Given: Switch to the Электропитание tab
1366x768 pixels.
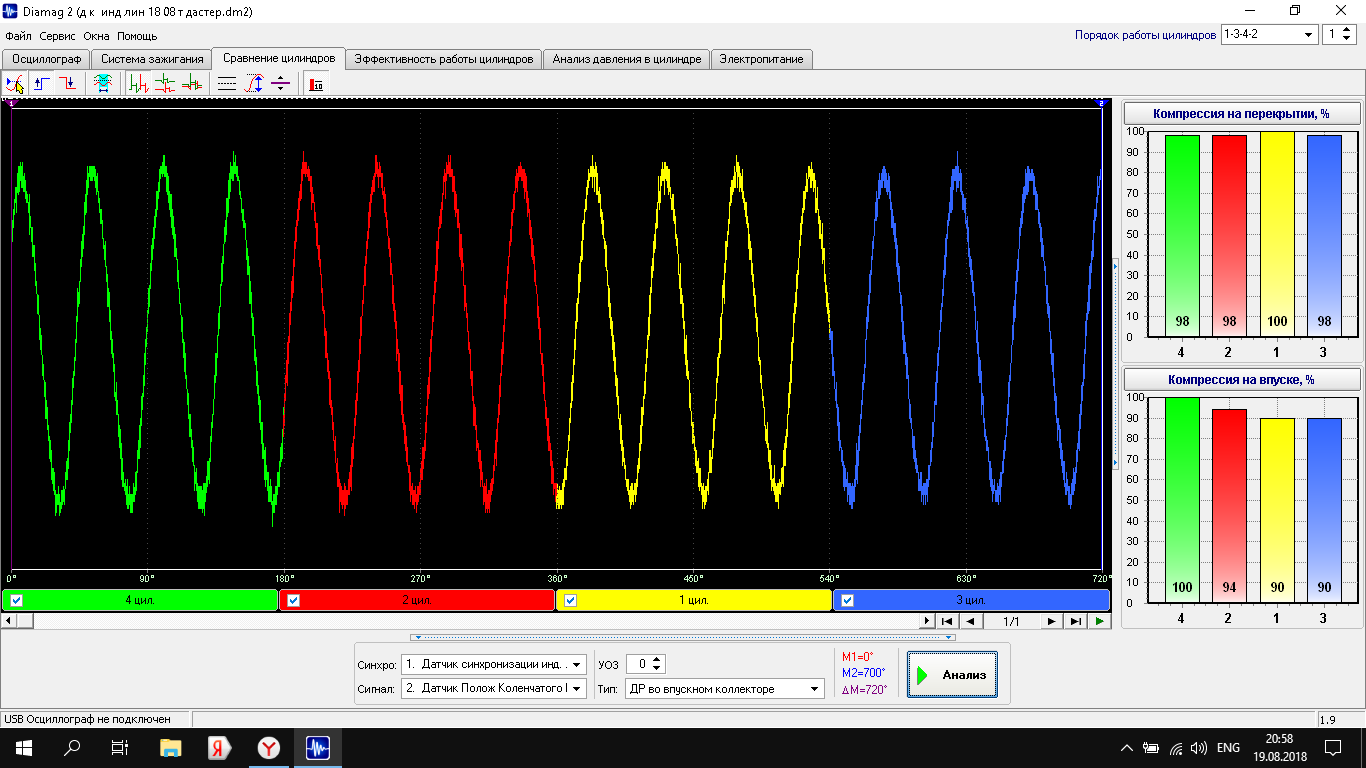Looking at the screenshot, I should 762,59.
